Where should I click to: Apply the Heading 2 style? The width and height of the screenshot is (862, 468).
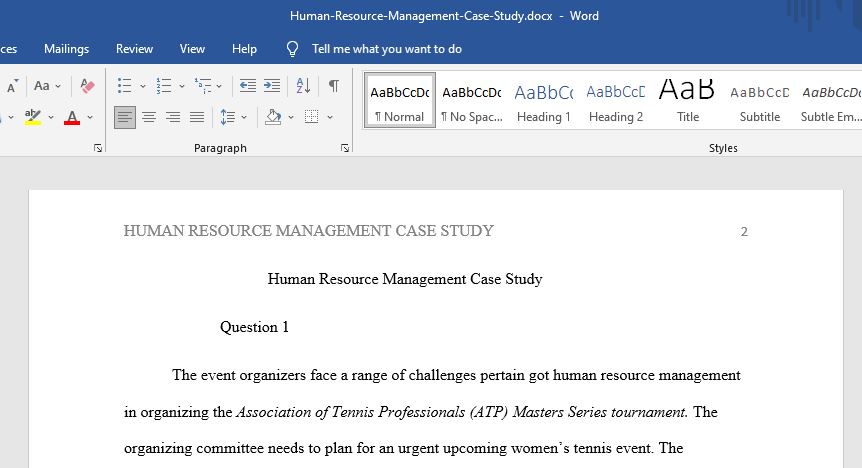click(x=616, y=101)
